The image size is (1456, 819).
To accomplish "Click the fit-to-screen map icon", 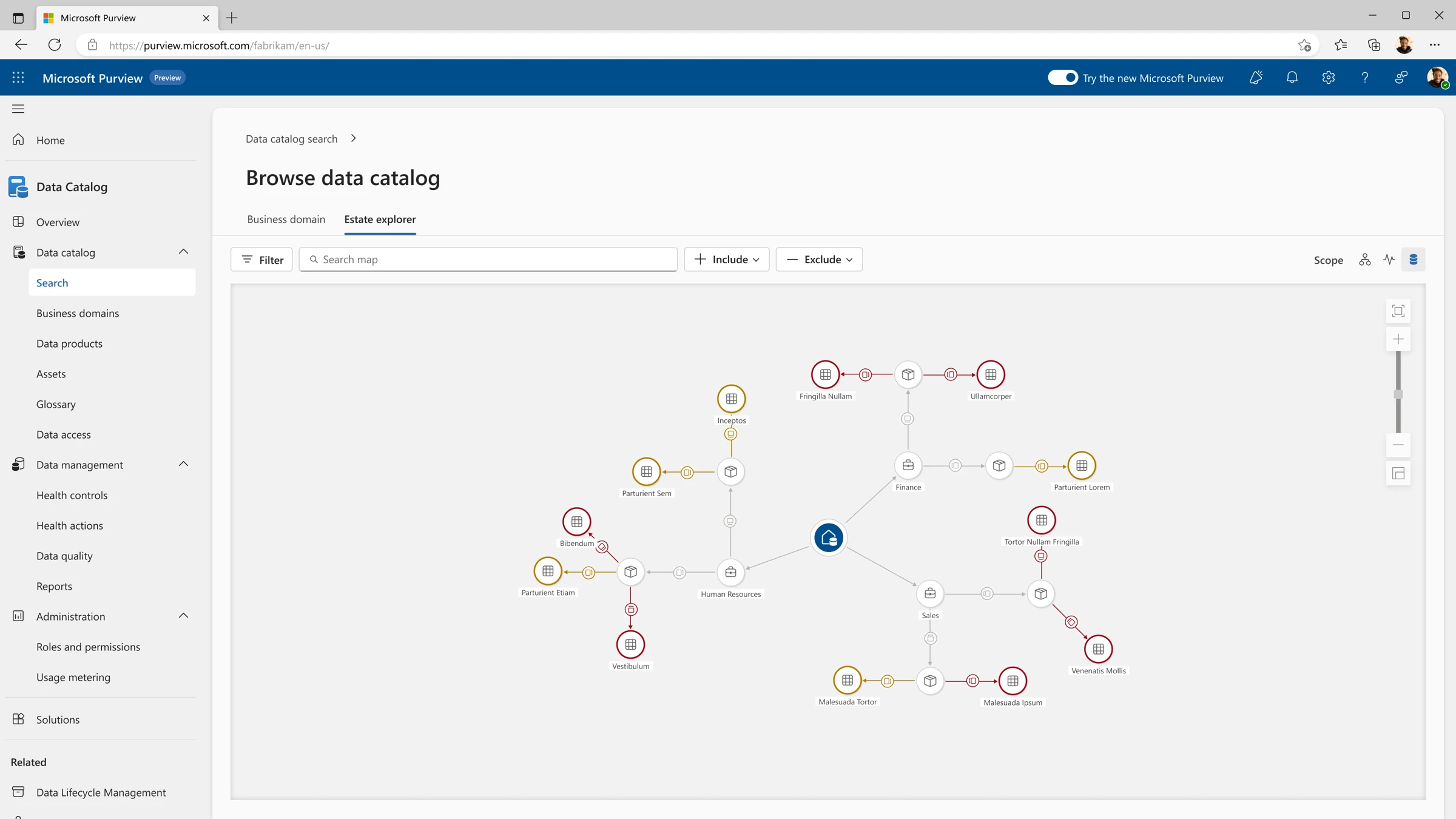I will (1398, 311).
